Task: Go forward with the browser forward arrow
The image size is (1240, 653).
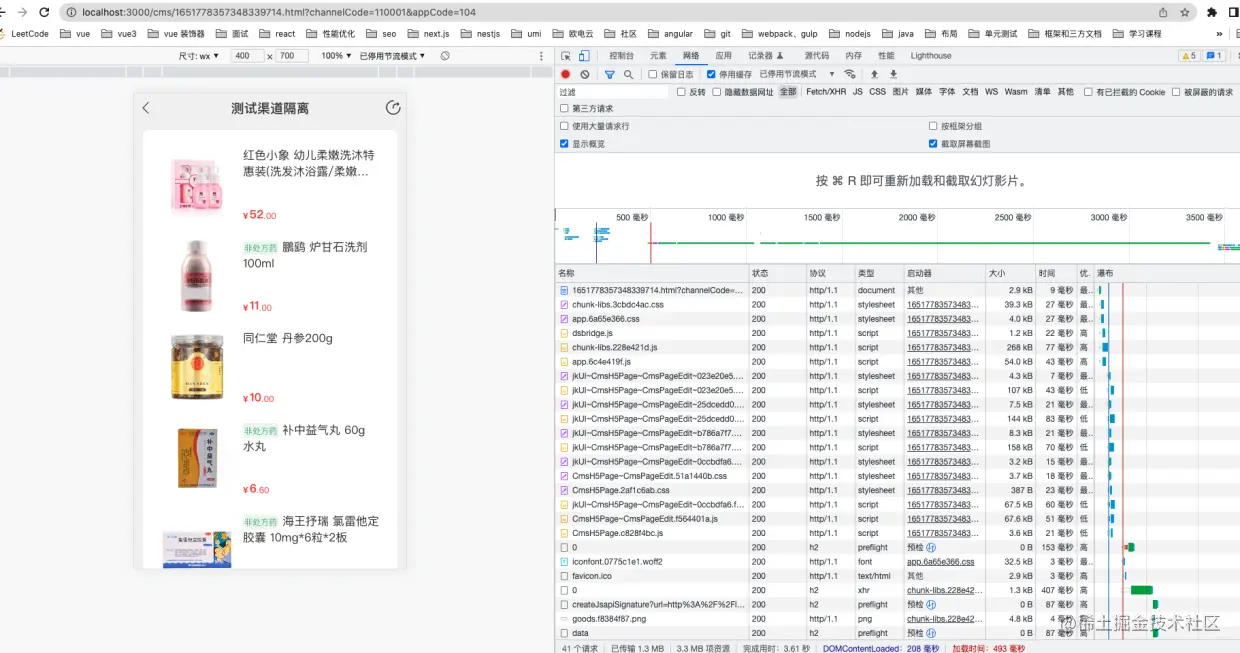Action: (x=22, y=12)
